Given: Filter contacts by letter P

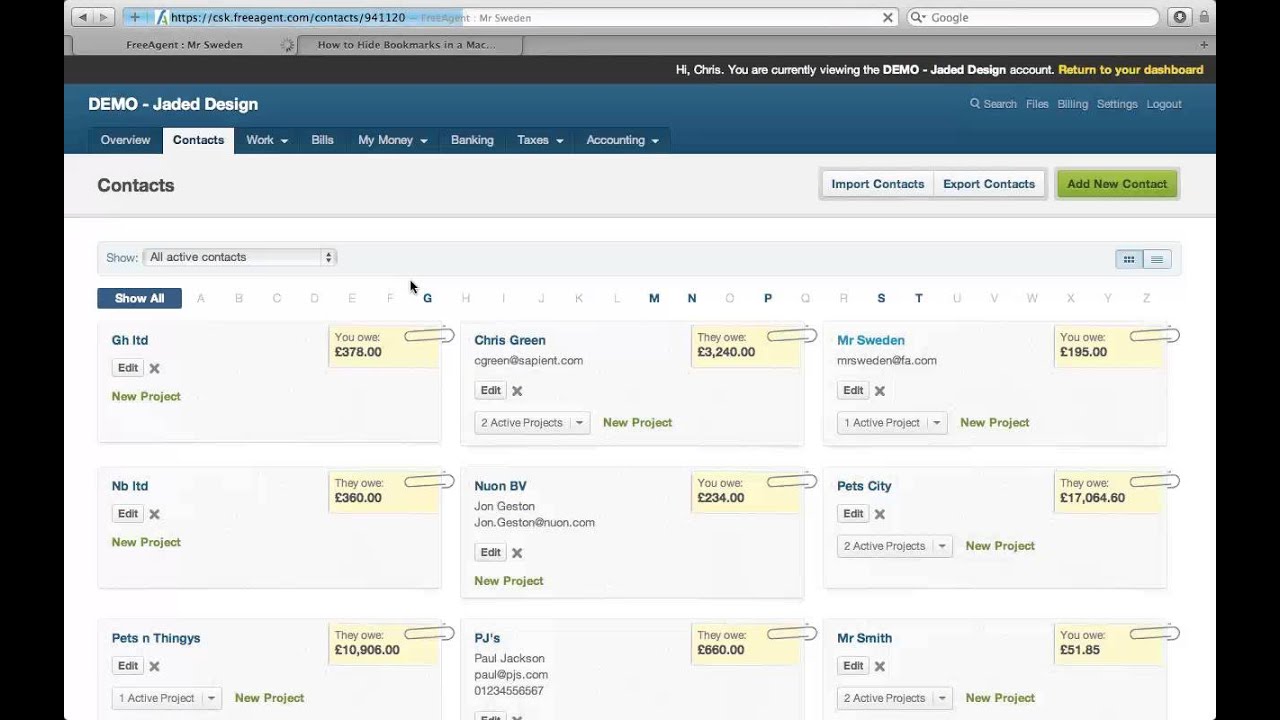Looking at the screenshot, I should point(768,298).
